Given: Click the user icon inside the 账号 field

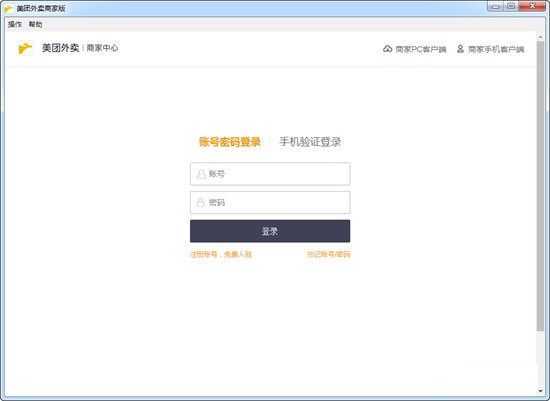Looking at the screenshot, I should [201, 174].
